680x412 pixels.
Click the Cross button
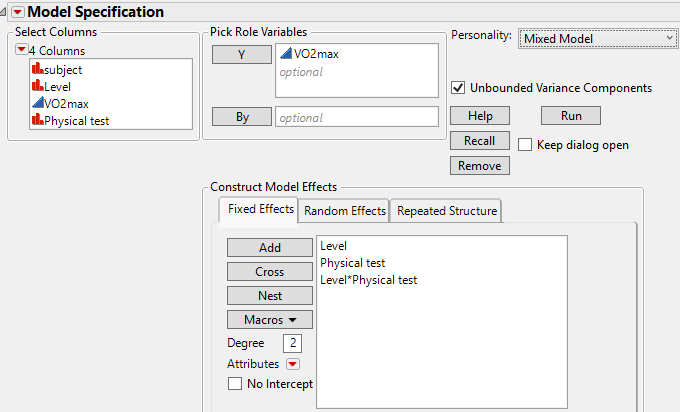(269, 272)
